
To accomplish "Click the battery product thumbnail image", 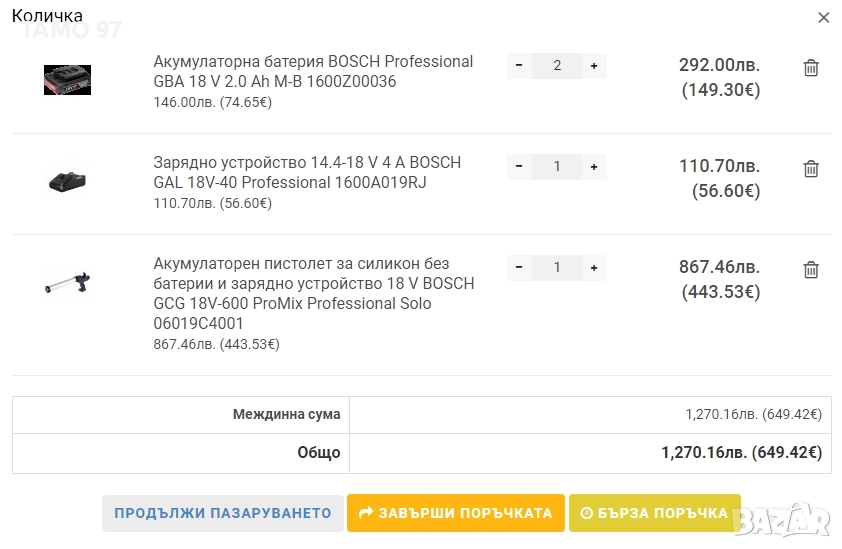I will point(67,80).
